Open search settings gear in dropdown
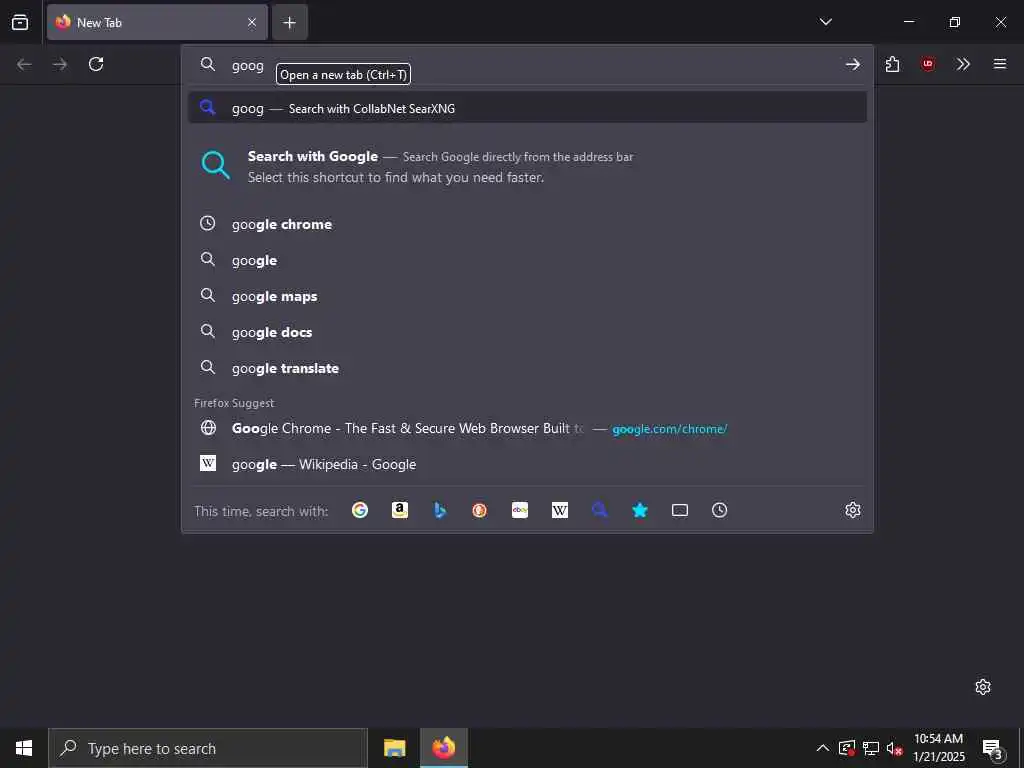This screenshot has width=1024, height=768. tap(852, 510)
